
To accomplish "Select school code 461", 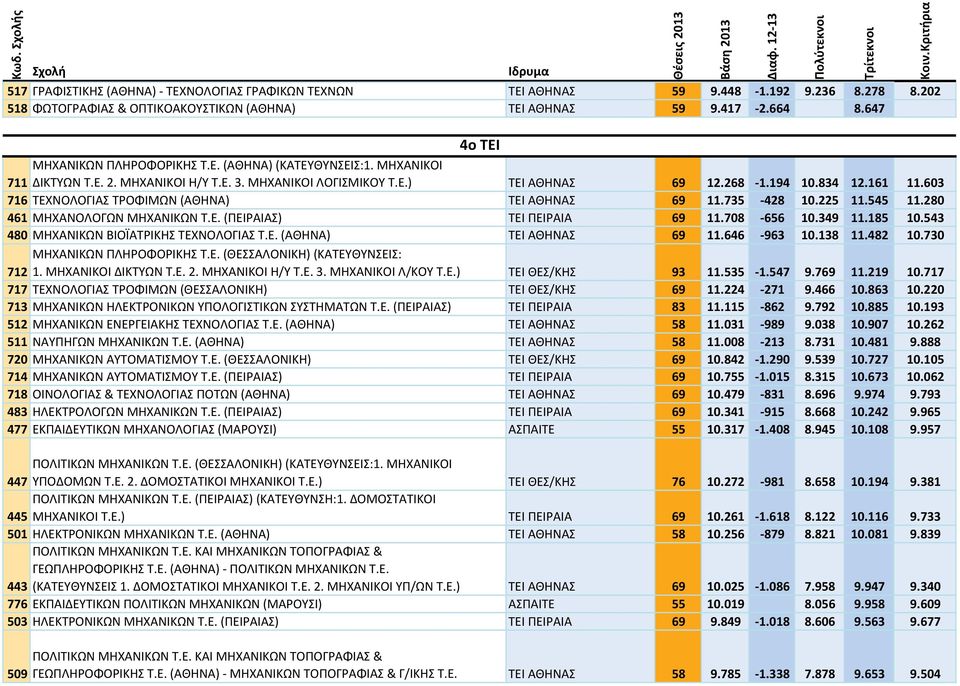I will [x=17, y=217].
